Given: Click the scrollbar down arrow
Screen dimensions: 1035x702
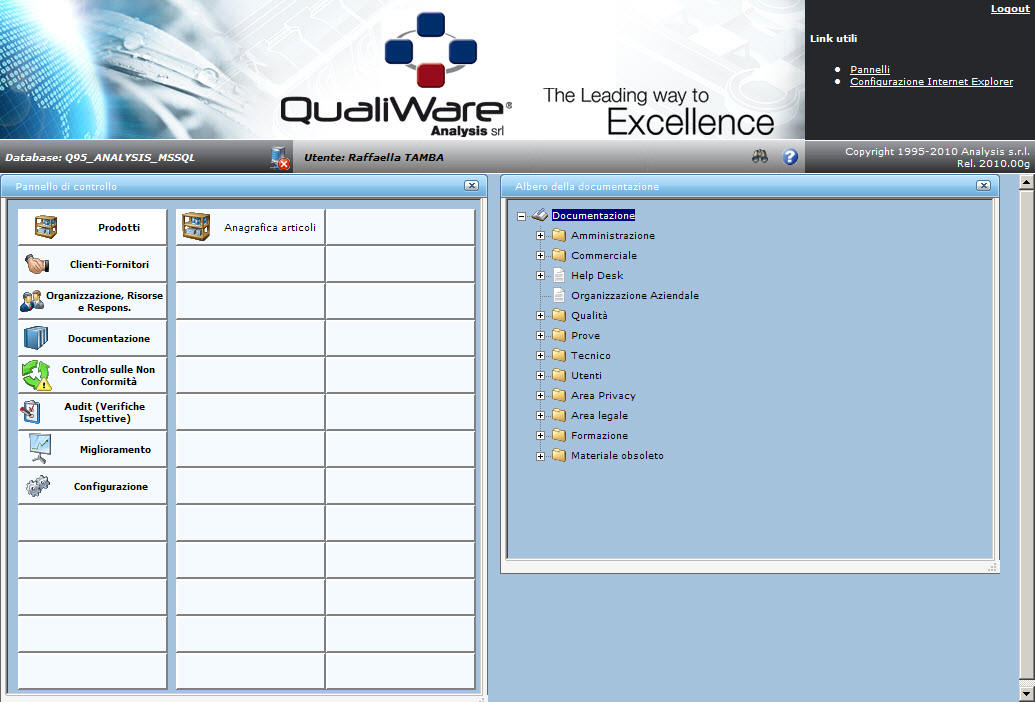Looking at the screenshot, I should [x=1026, y=693].
